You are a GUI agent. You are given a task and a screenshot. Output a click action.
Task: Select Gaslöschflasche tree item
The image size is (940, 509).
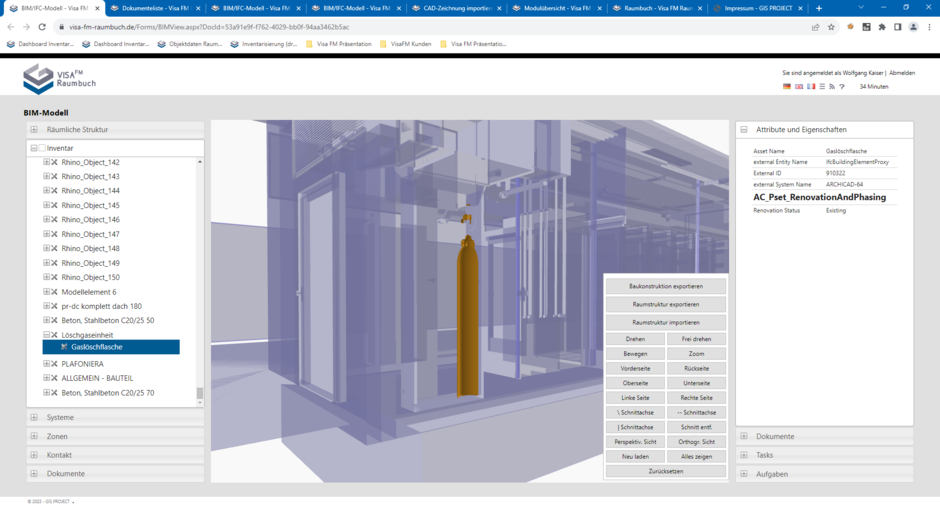coord(111,347)
